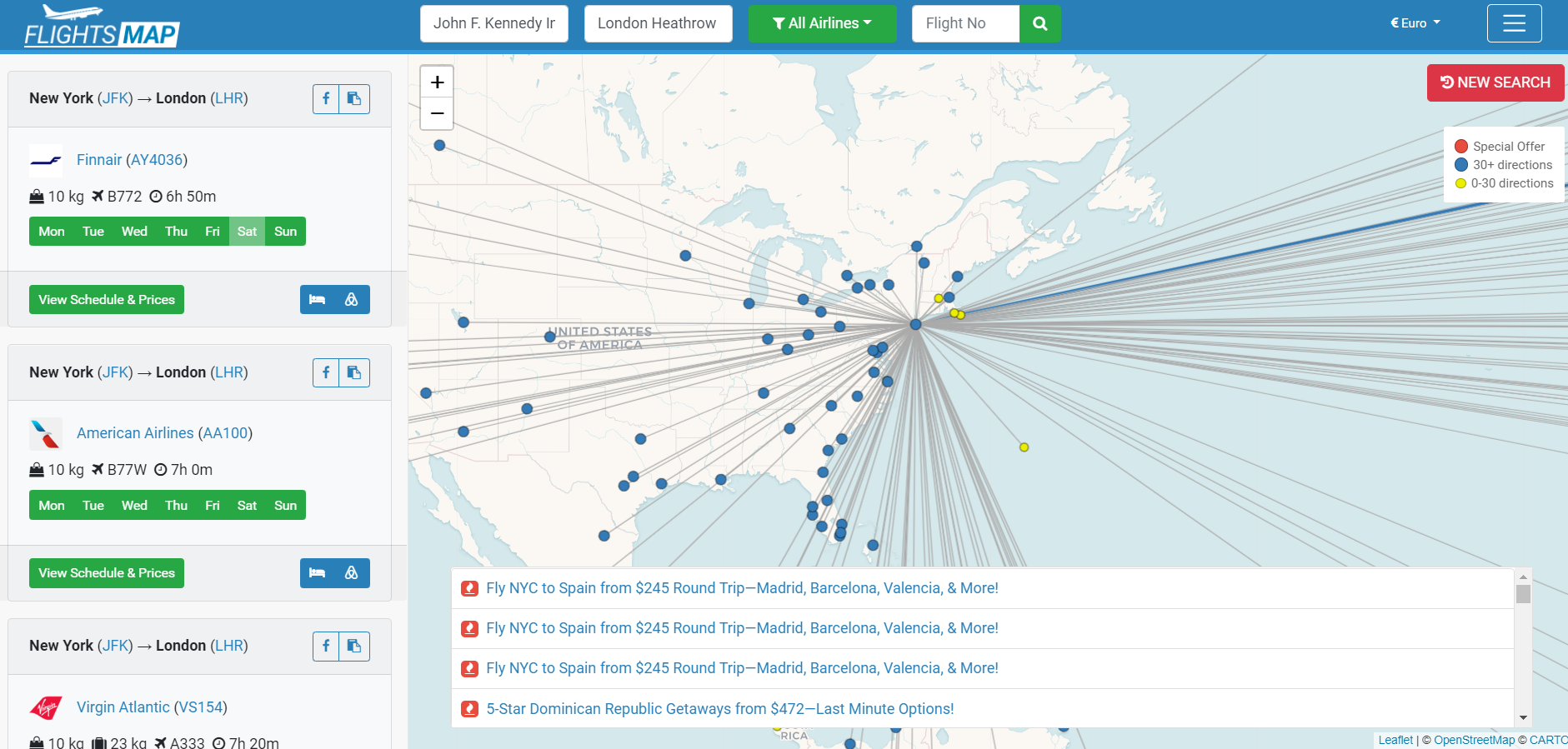Focus the Flight No input field
The image size is (1568, 749).
click(965, 23)
